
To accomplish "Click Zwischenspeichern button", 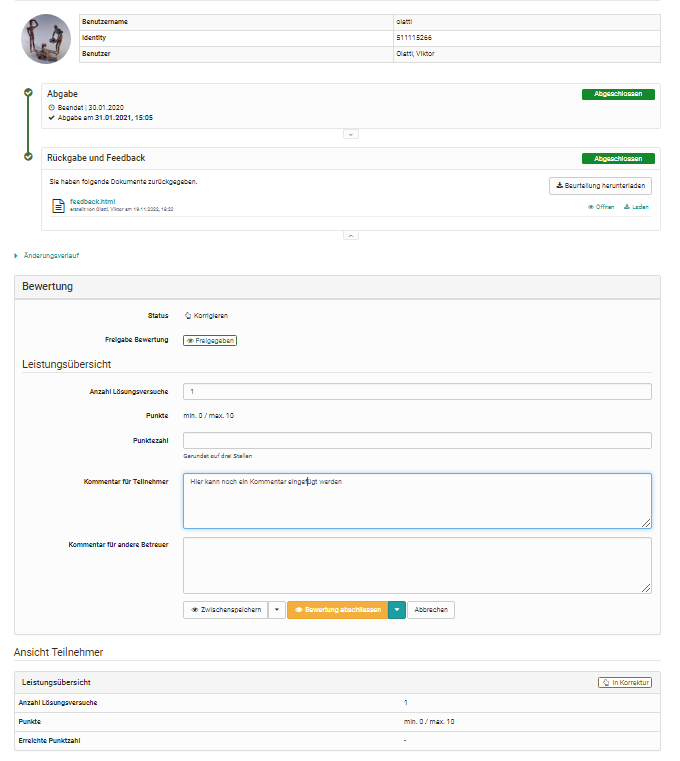I will pyautogui.click(x=225, y=609).
